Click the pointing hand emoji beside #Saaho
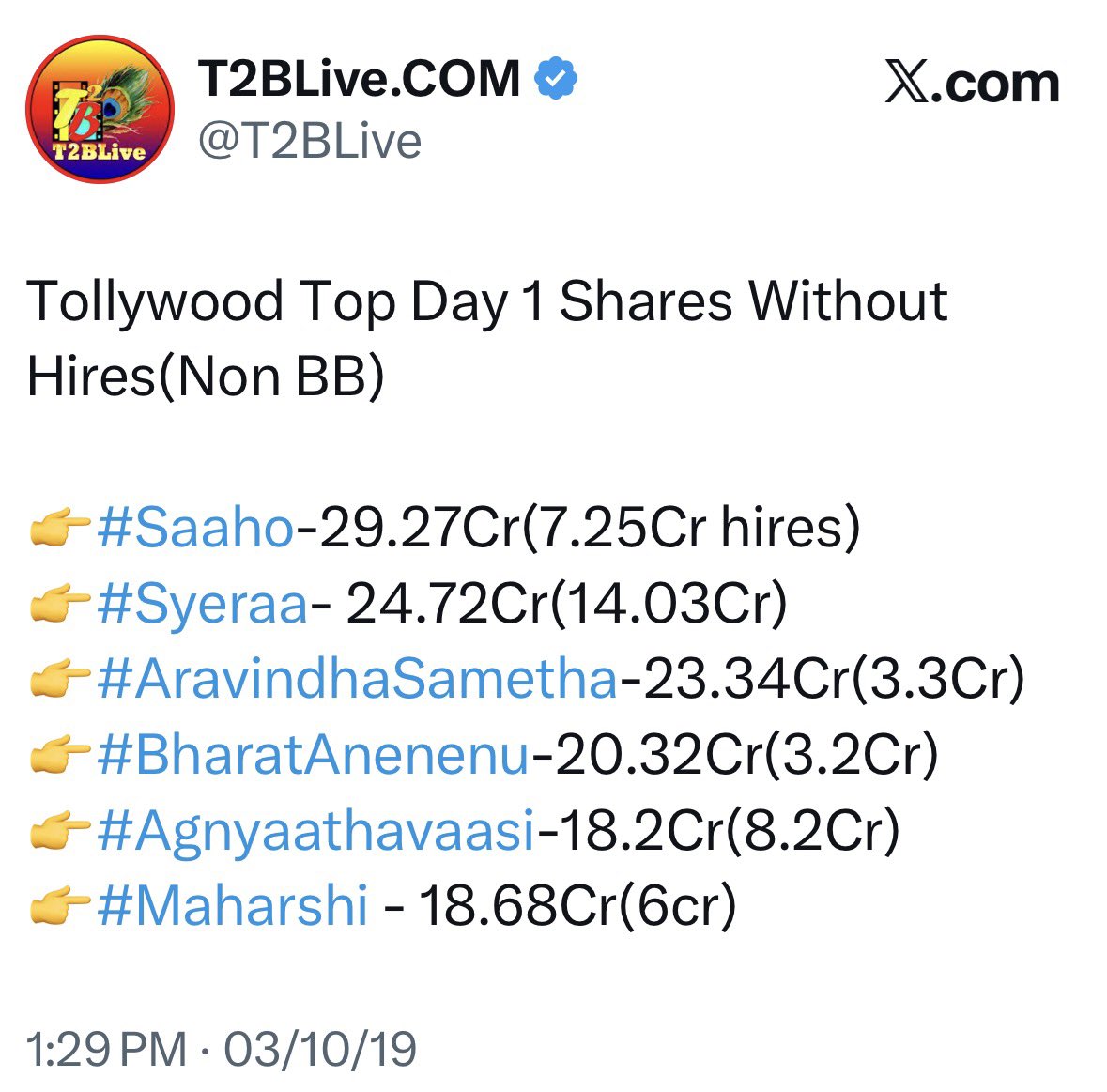Viewport: 1107px width, 1092px height. tap(59, 530)
